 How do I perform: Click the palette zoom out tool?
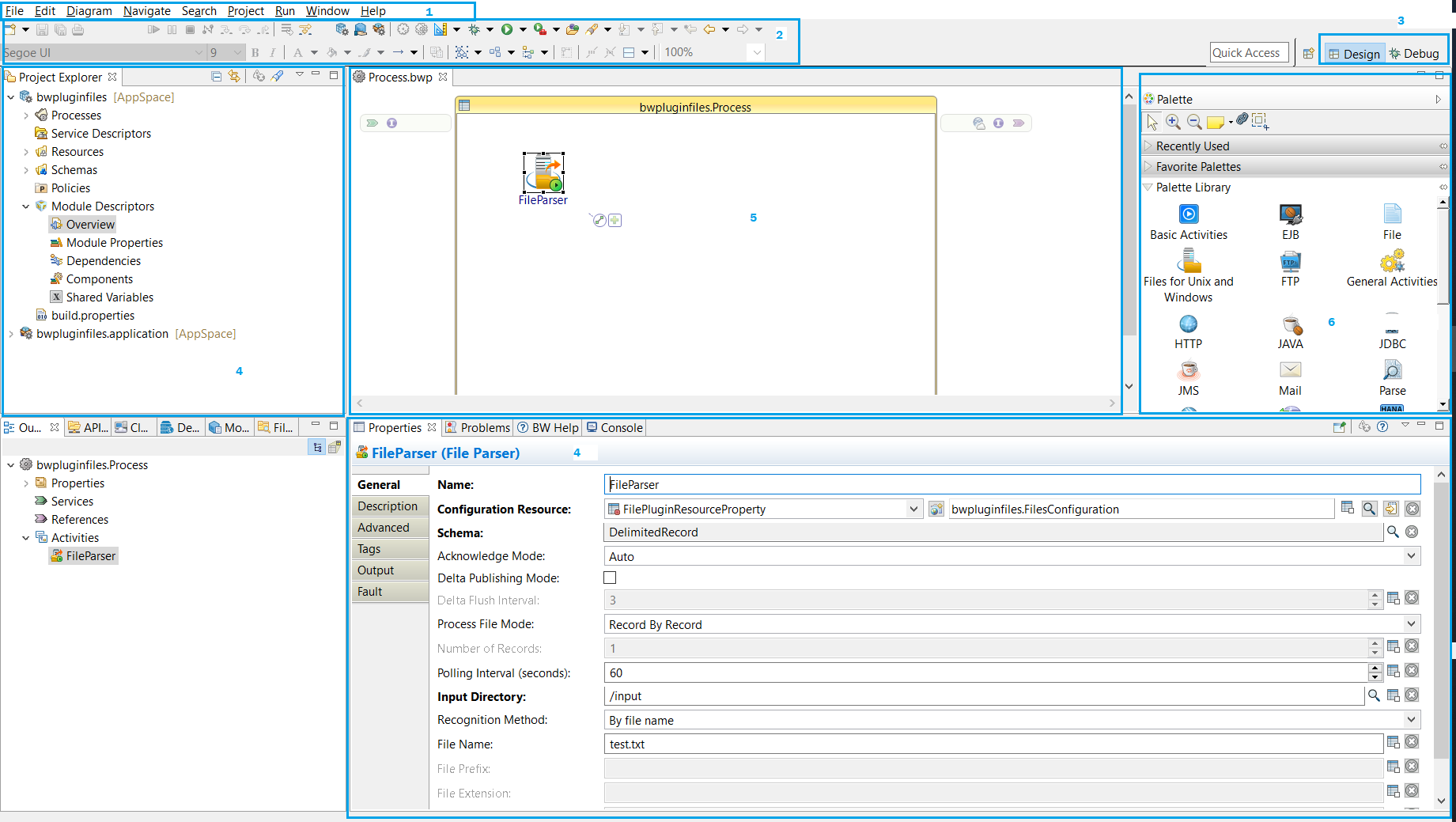click(1194, 122)
